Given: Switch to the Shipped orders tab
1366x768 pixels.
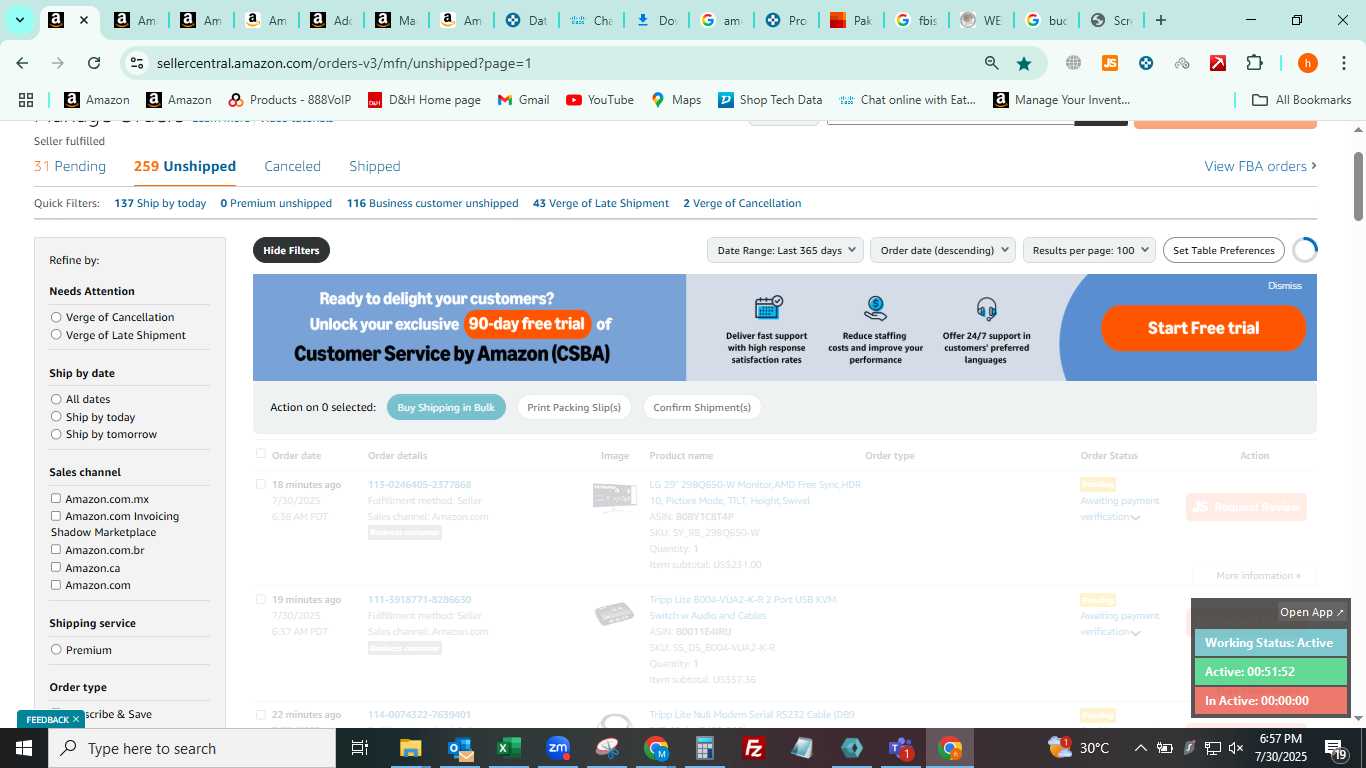Looking at the screenshot, I should click(374, 166).
